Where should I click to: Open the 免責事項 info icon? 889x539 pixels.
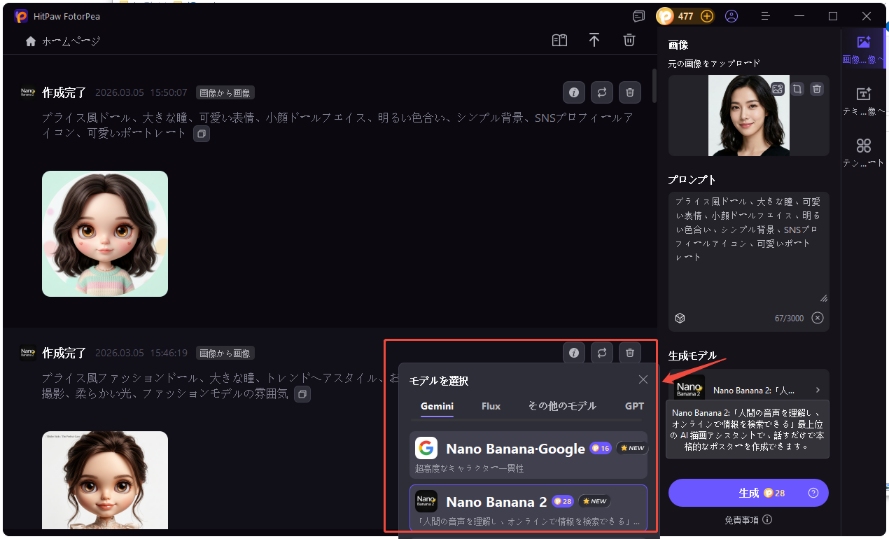(767, 520)
